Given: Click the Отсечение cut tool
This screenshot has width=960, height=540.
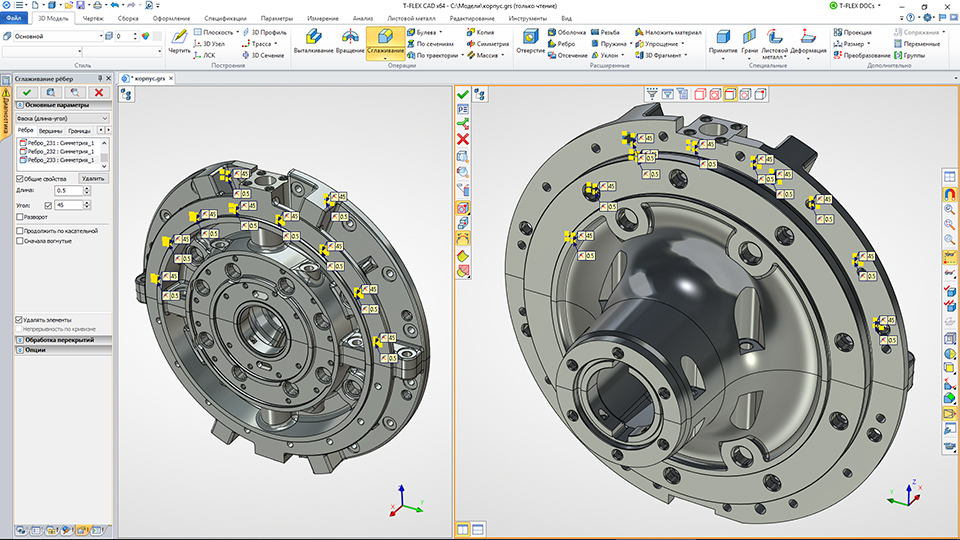Looking at the screenshot, I should pos(568,55).
